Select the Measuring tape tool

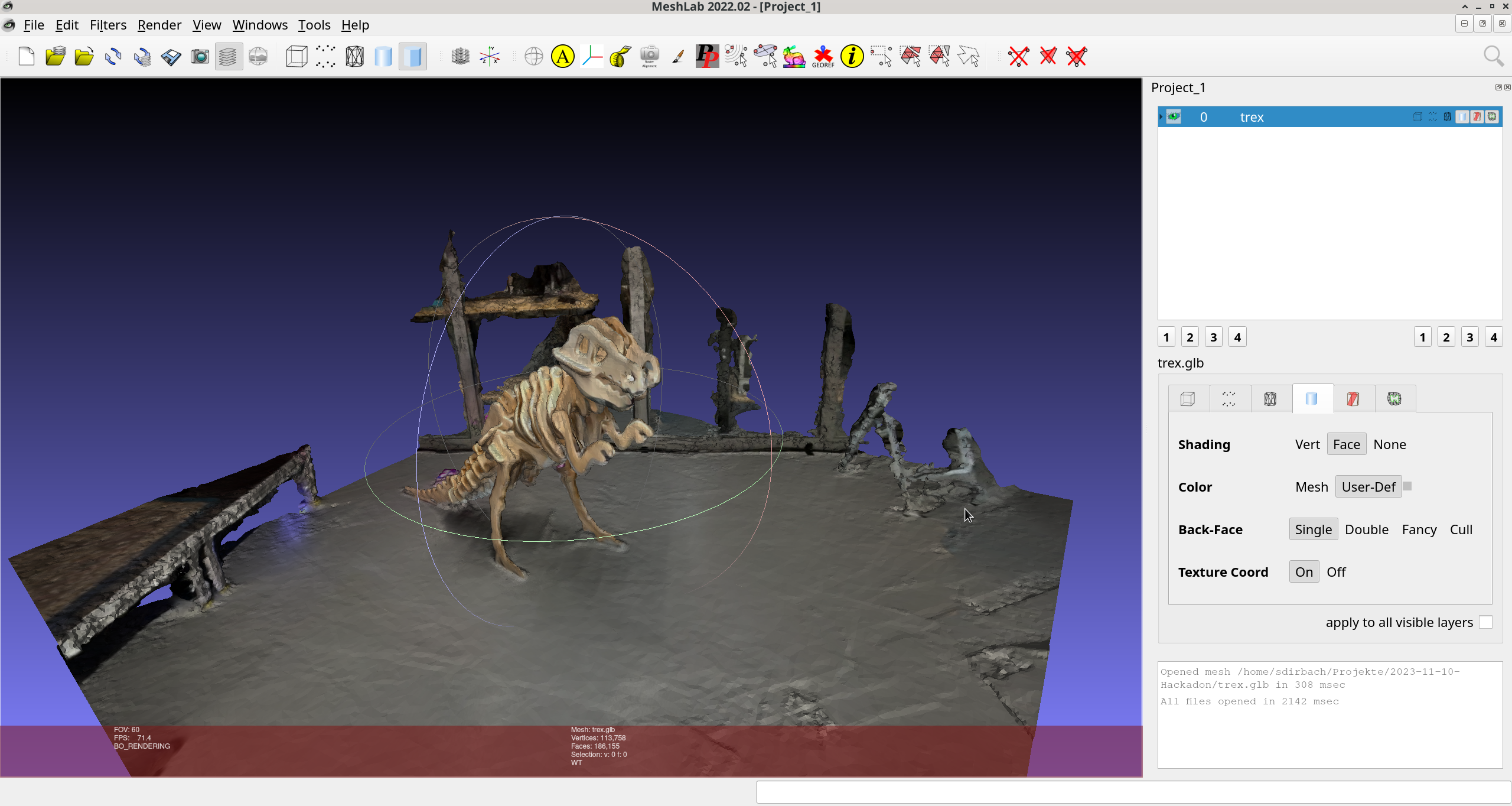[x=620, y=57]
